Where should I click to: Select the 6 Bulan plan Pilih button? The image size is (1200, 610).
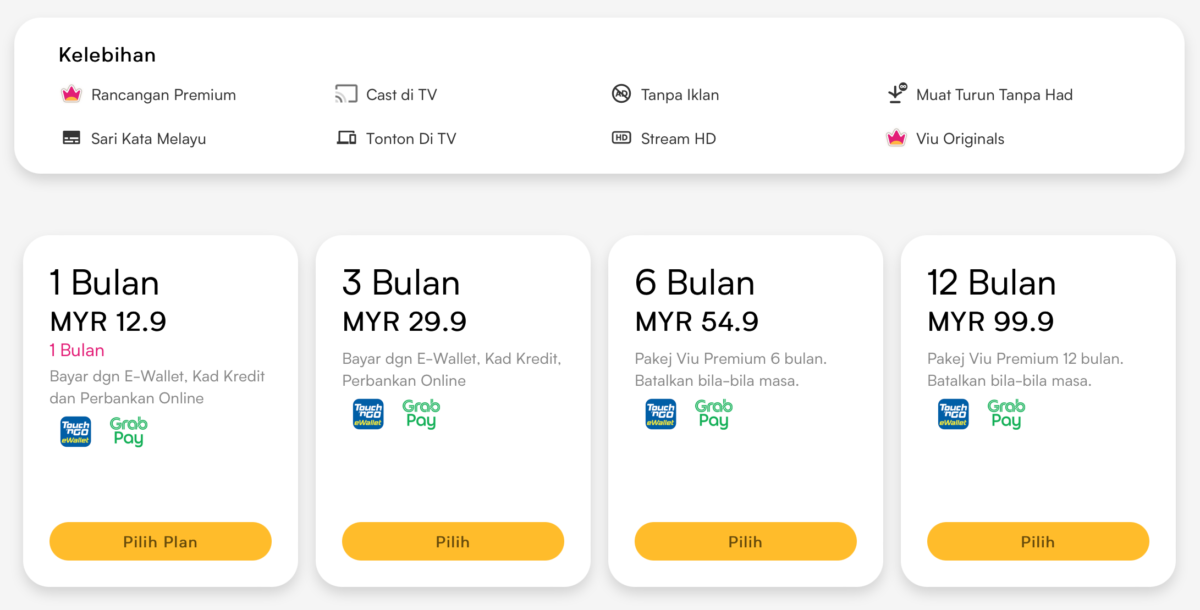click(745, 541)
